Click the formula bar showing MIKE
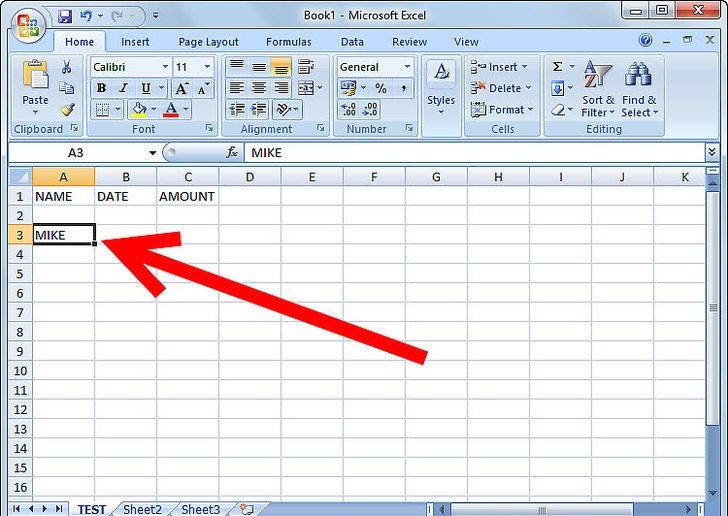Viewport: 728px width, 516px height. click(x=474, y=152)
